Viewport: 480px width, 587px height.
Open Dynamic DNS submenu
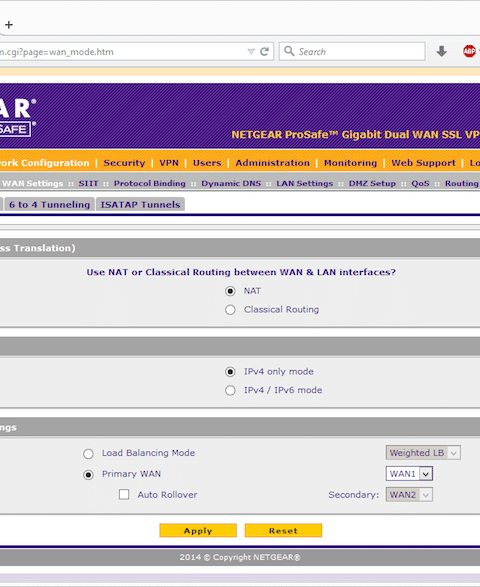[x=231, y=183]
